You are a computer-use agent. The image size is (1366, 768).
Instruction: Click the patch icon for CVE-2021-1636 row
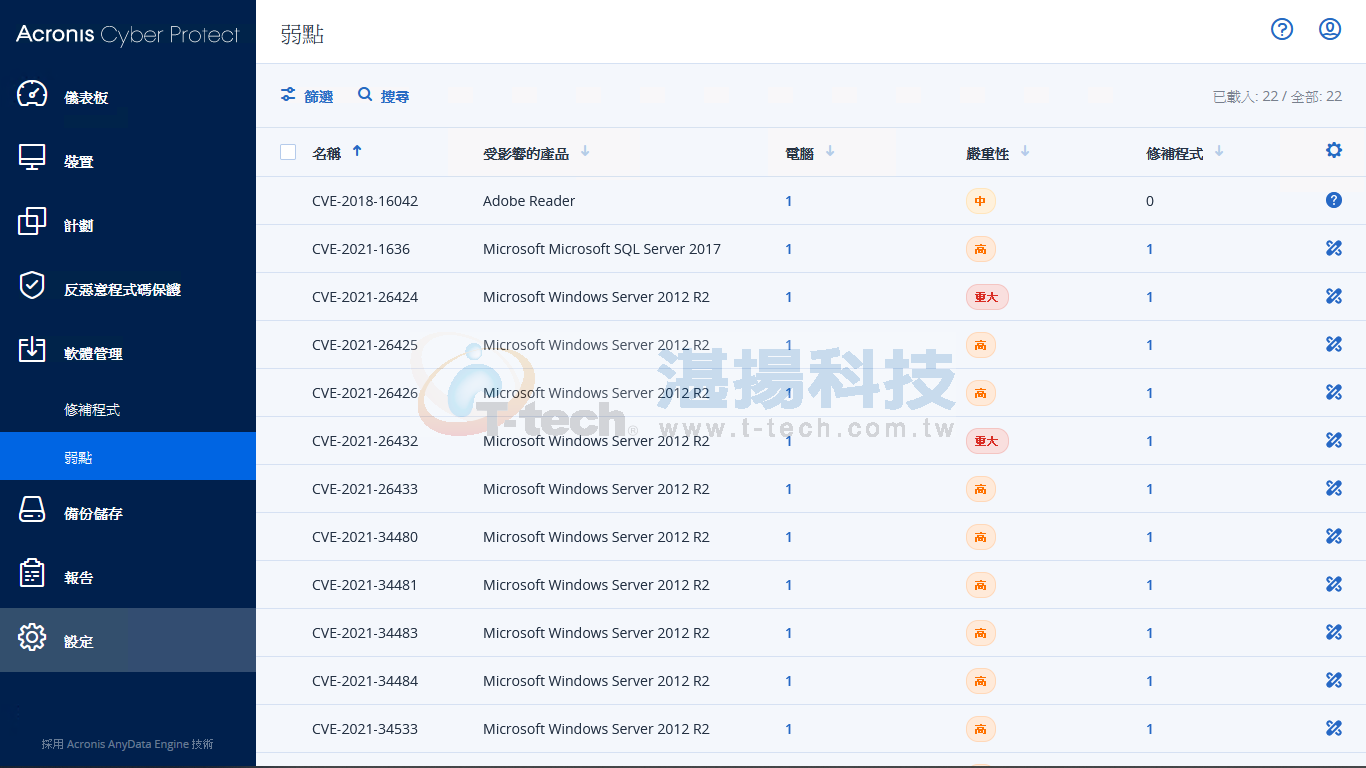(x=1334, y=249)
